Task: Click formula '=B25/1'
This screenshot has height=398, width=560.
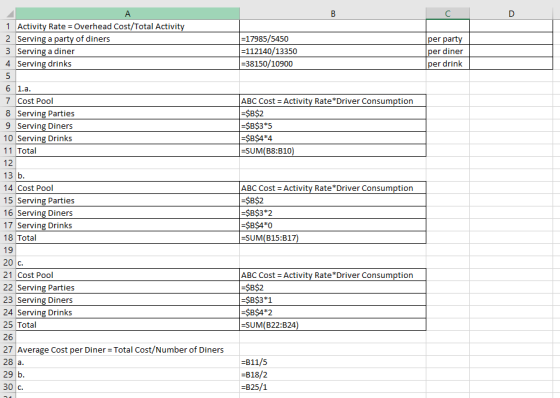Action: pyautogui.click(x=332, y=387)
